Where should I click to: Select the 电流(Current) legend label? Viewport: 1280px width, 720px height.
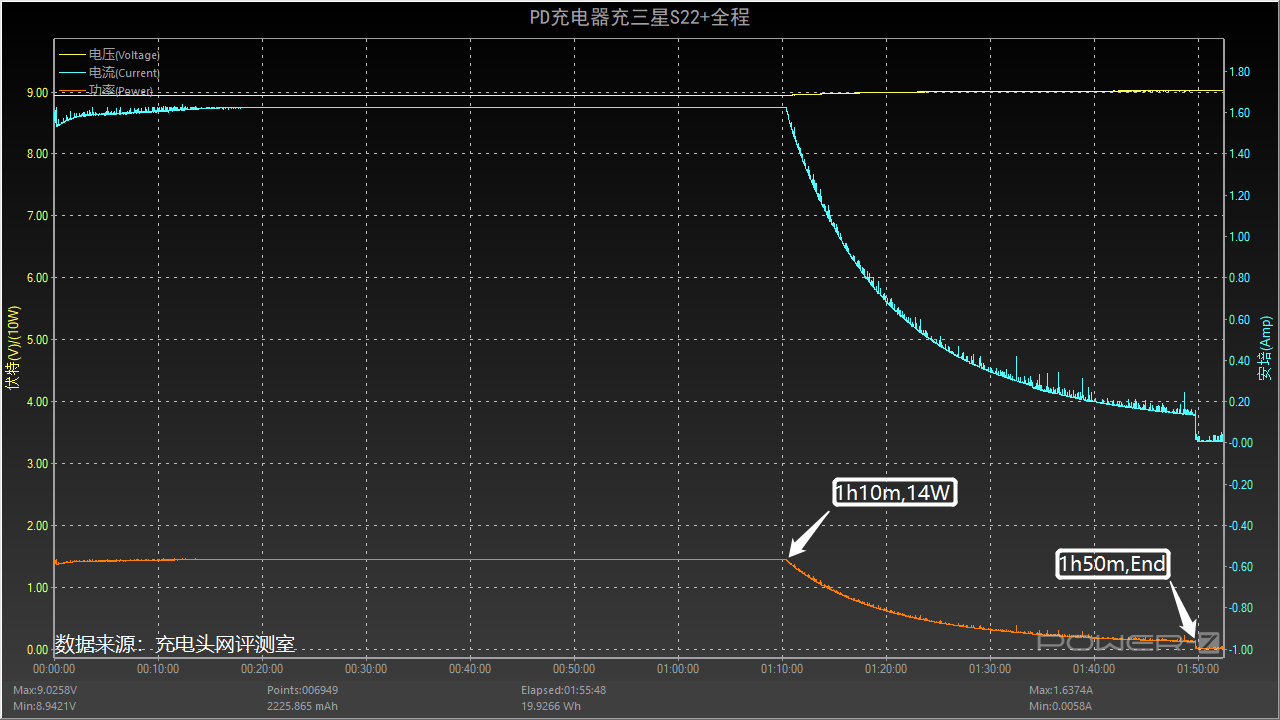pos(124,73)
